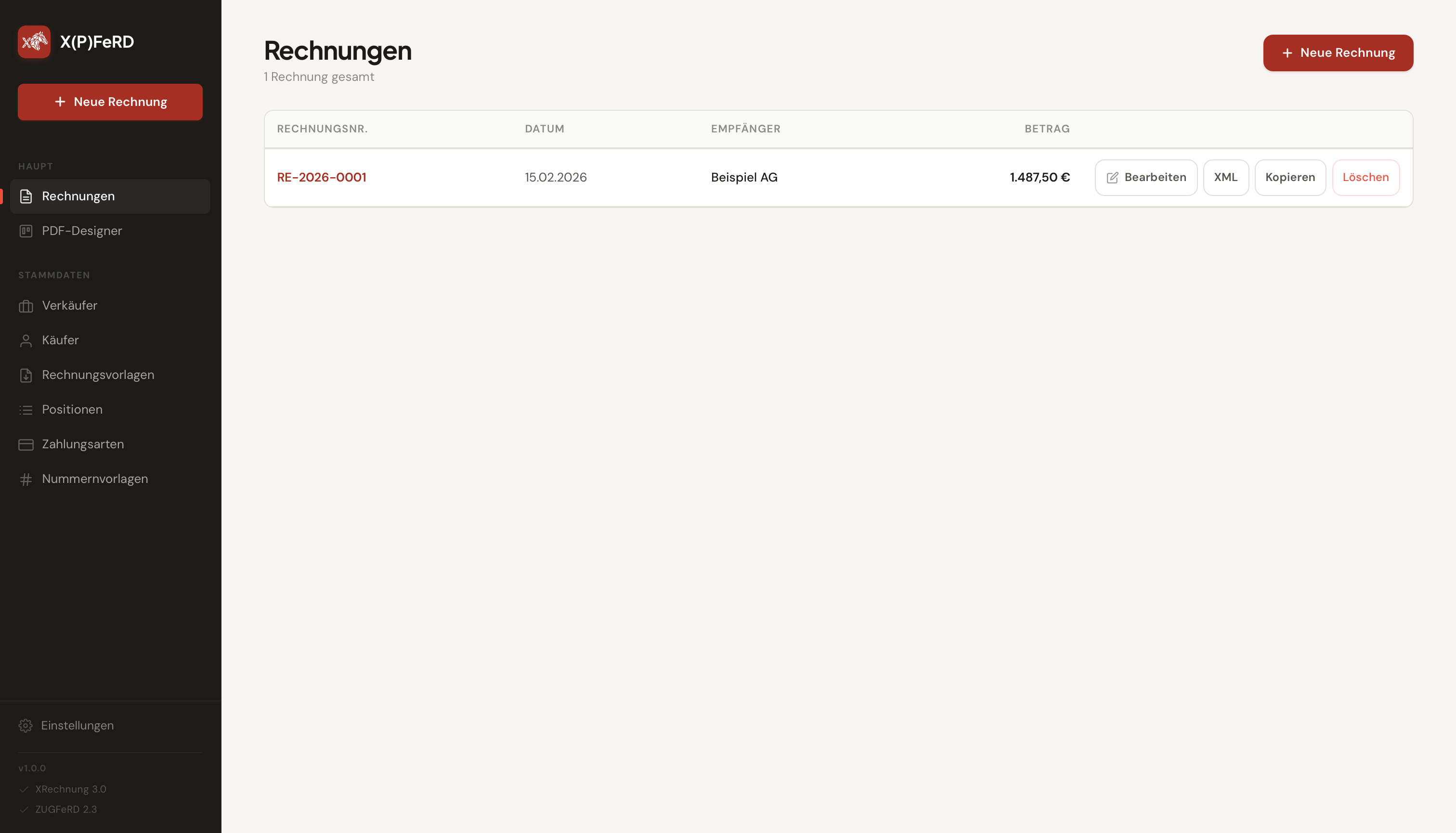Create invoice via sidebar Neue Rechnung button

pyautogui.click(x=110, y=102)
